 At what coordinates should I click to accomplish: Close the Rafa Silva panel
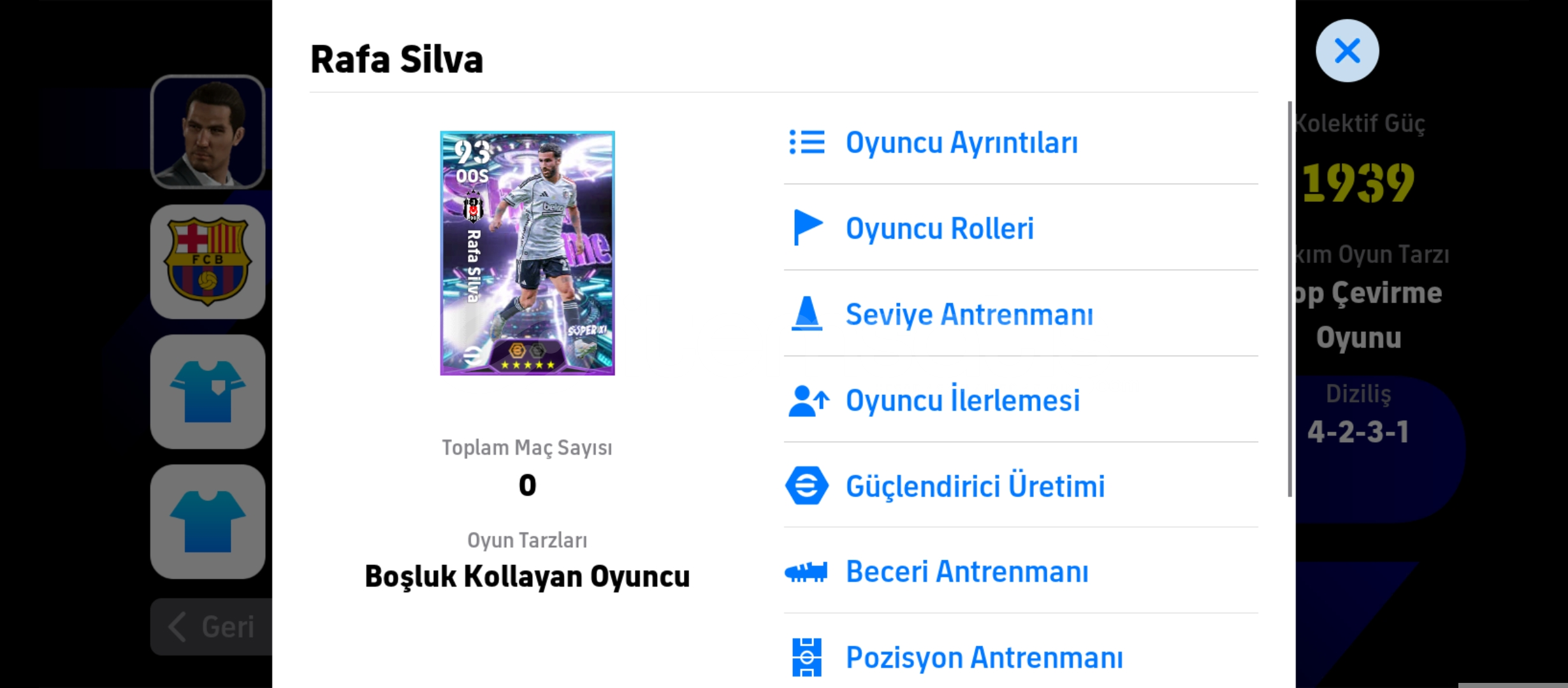1347,51
